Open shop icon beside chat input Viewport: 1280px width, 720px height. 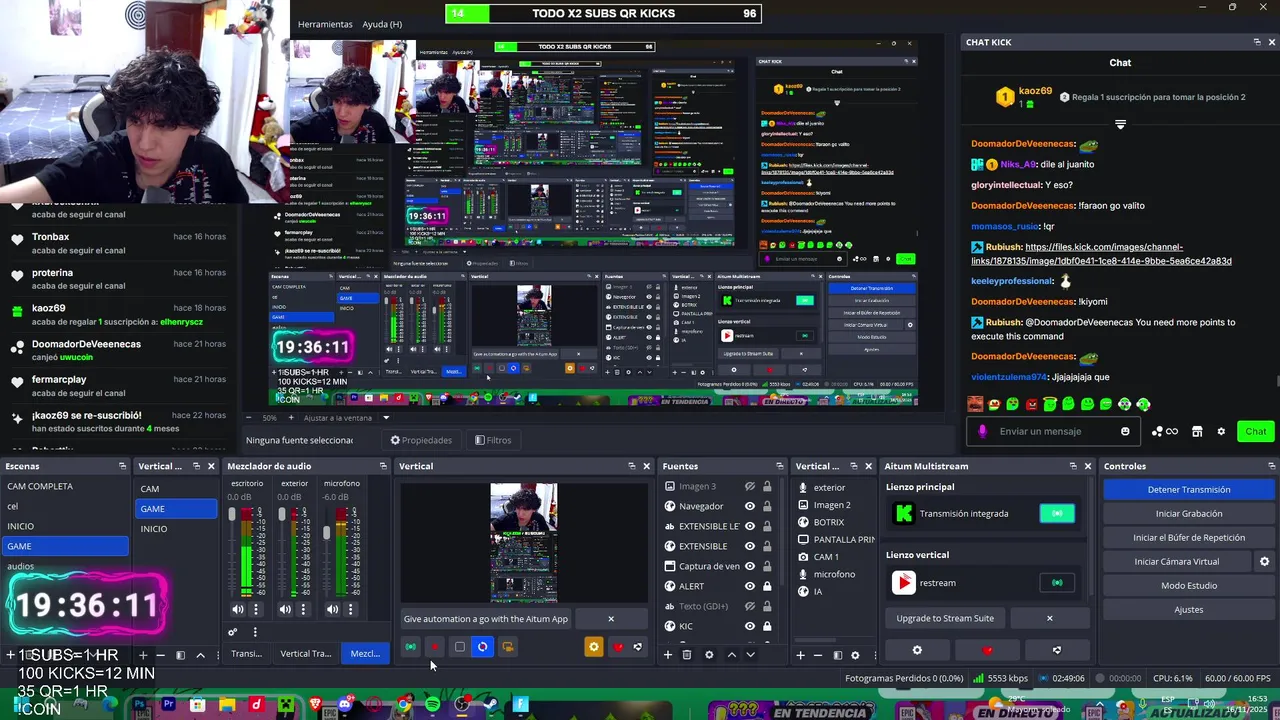1198,431
